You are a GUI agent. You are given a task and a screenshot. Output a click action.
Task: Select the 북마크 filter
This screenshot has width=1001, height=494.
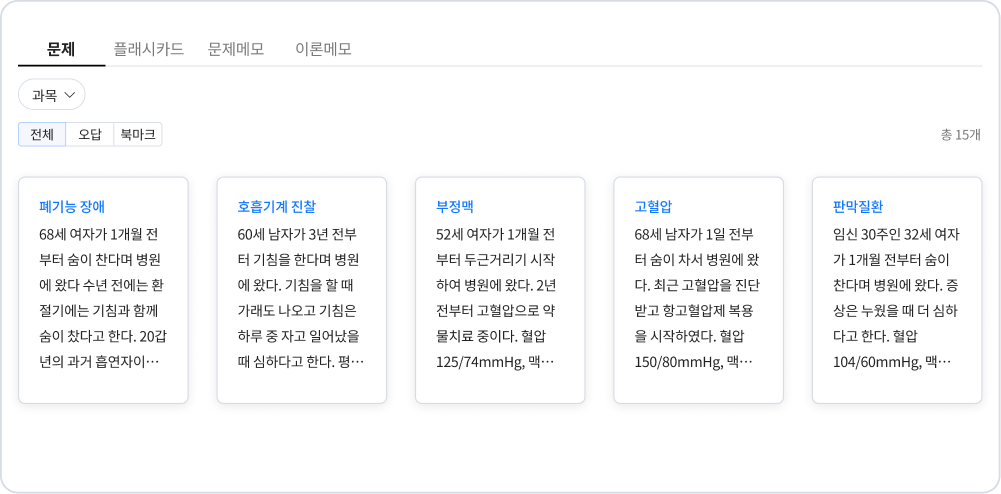[137, 135]
